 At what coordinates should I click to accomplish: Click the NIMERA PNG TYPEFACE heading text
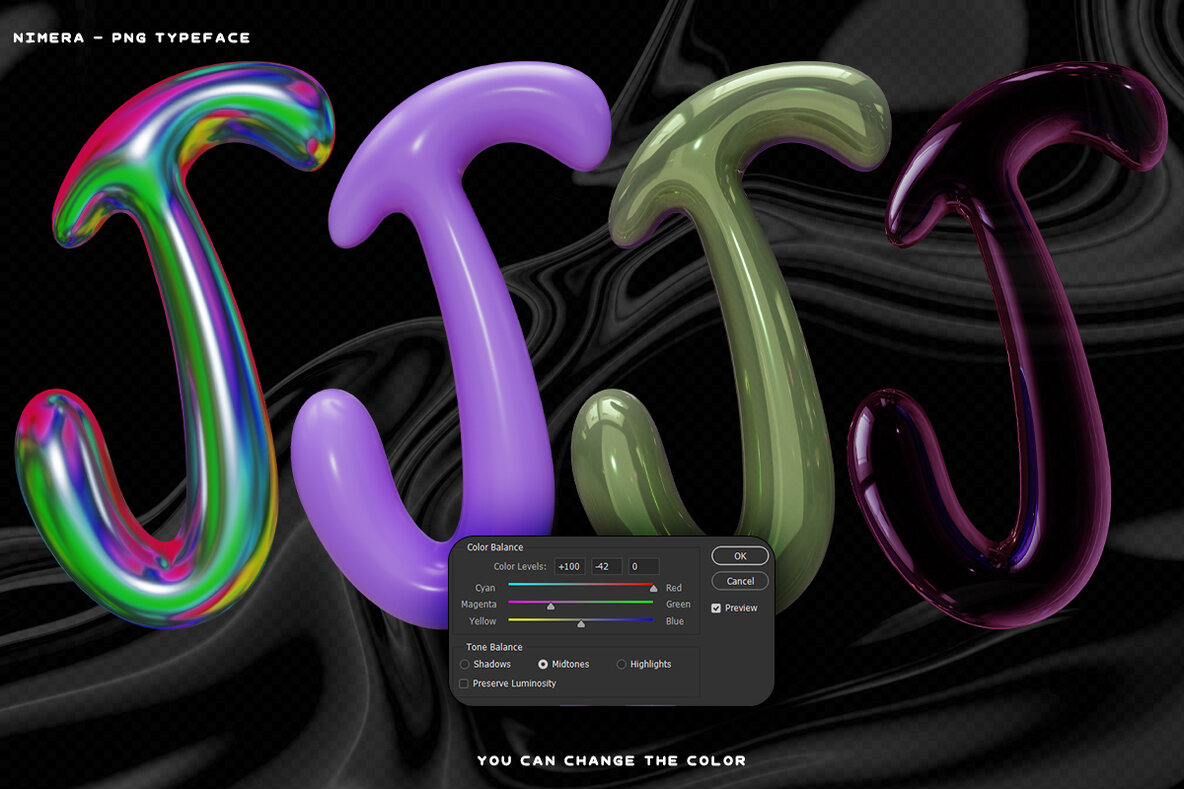pyautogui.click(x=132, y=37)
